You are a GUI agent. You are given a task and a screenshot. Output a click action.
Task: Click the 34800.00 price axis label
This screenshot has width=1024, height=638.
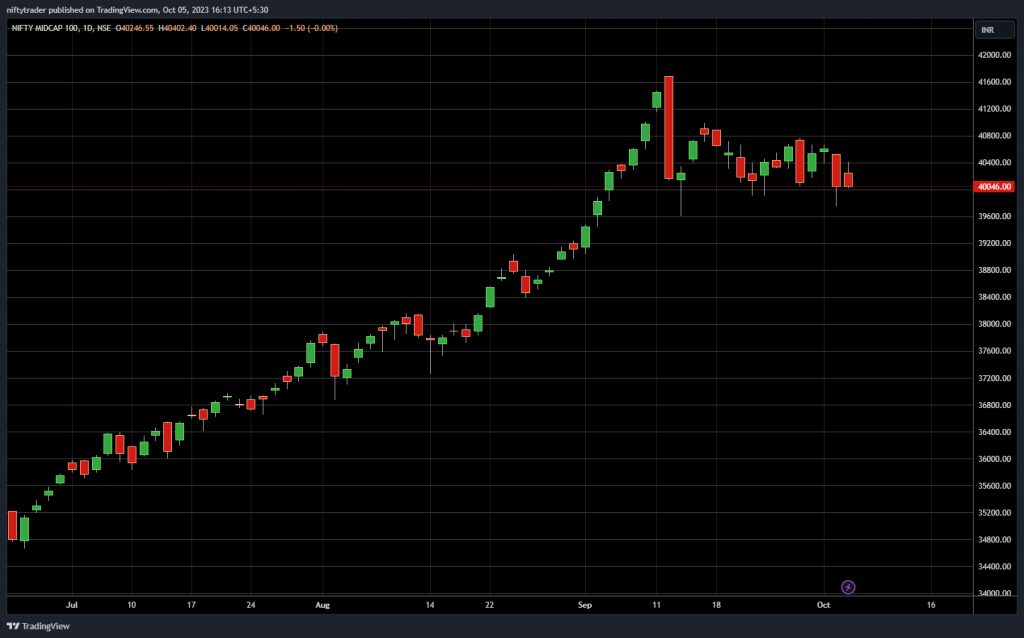click(x=994, y=539)
